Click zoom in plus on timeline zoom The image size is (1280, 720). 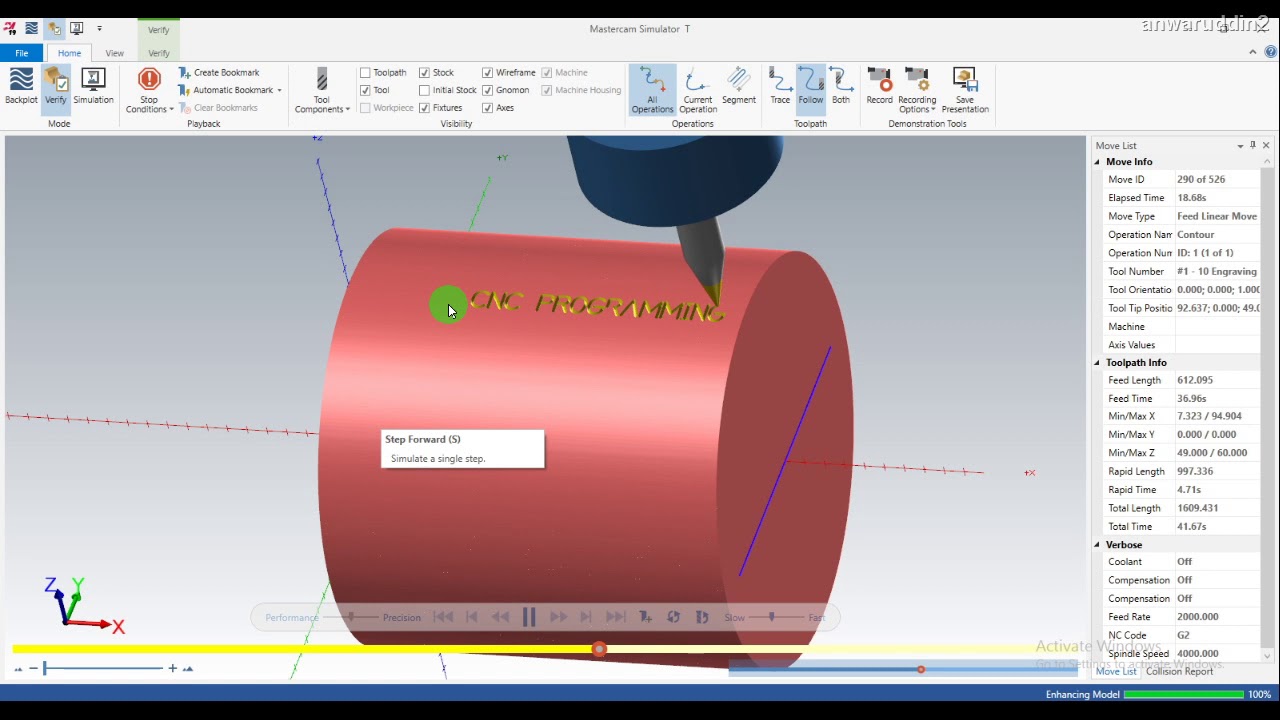coord(172,668)
